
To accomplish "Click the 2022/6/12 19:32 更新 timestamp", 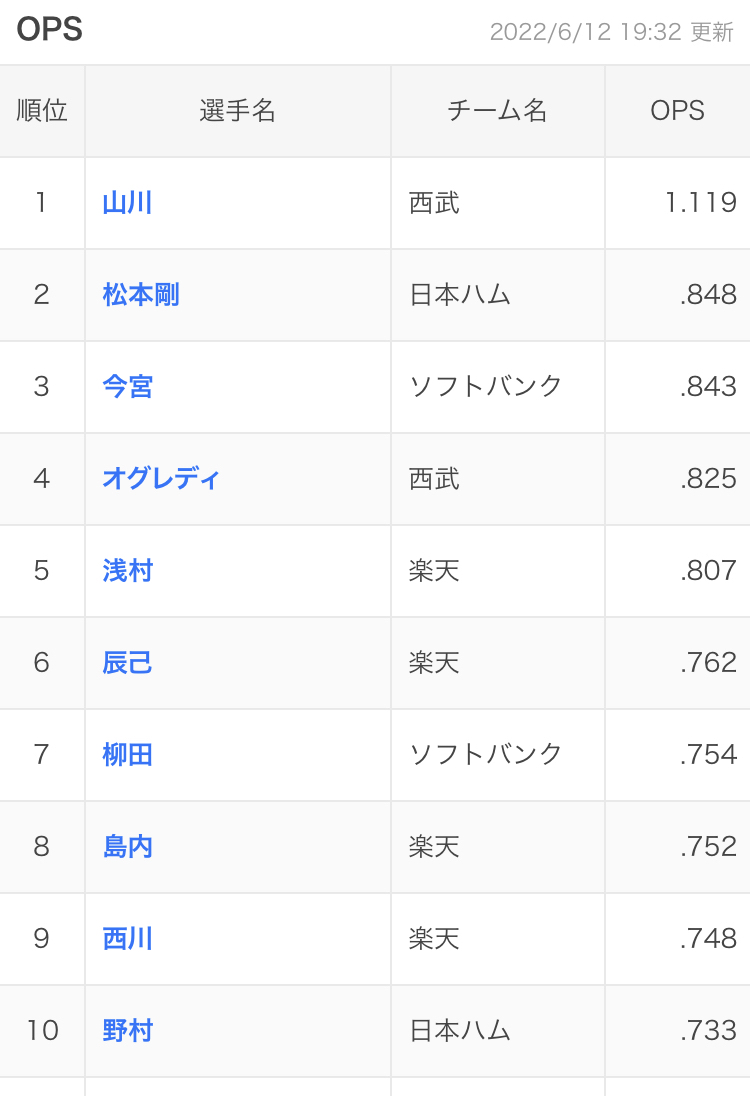I will pos(612,32).
